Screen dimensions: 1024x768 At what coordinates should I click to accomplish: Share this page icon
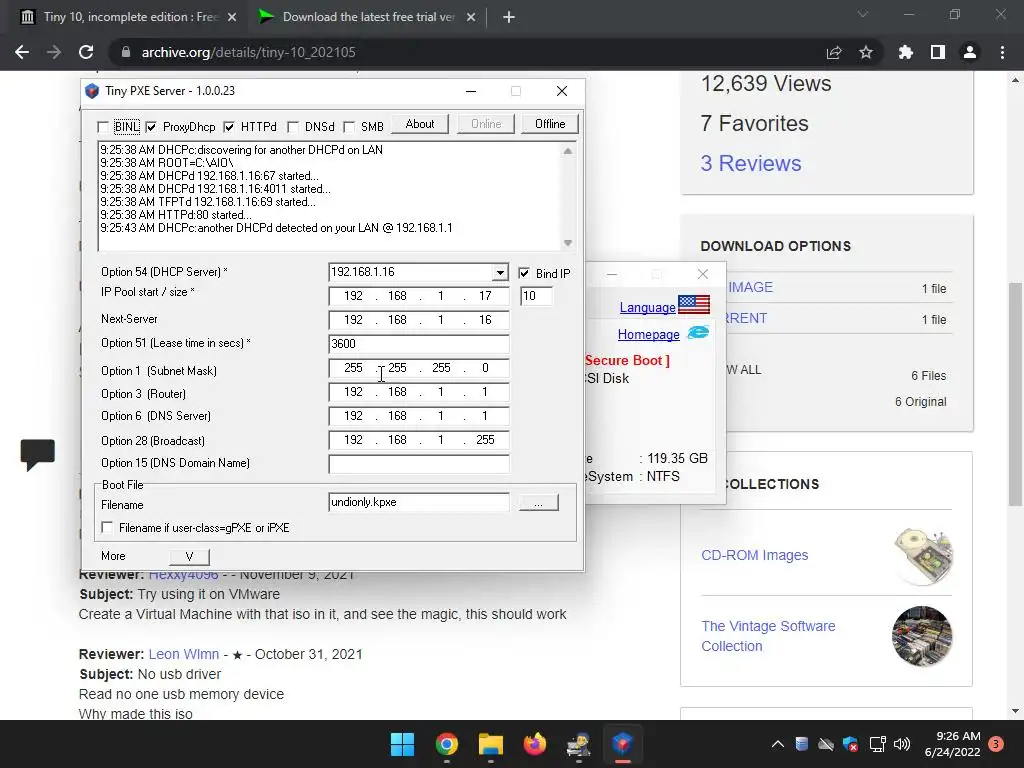(x=834, y=52)
